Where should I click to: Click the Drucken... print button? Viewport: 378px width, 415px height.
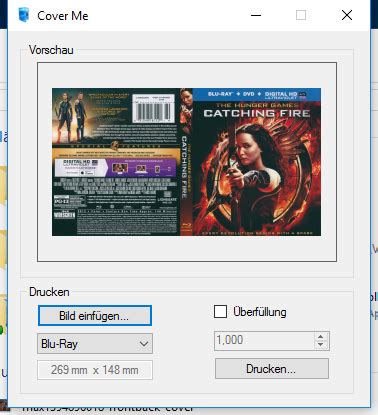pos(272,369)
